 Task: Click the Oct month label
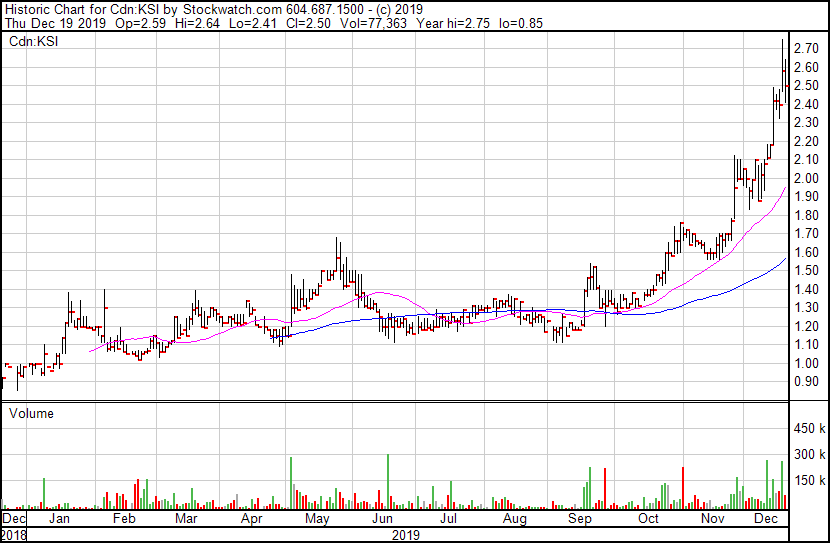[x=648, y=518]
